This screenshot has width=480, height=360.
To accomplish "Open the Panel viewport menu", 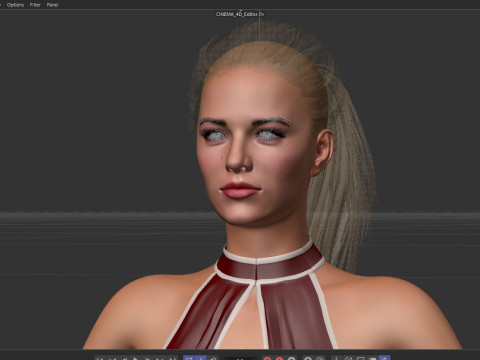I will click(52, 5).
